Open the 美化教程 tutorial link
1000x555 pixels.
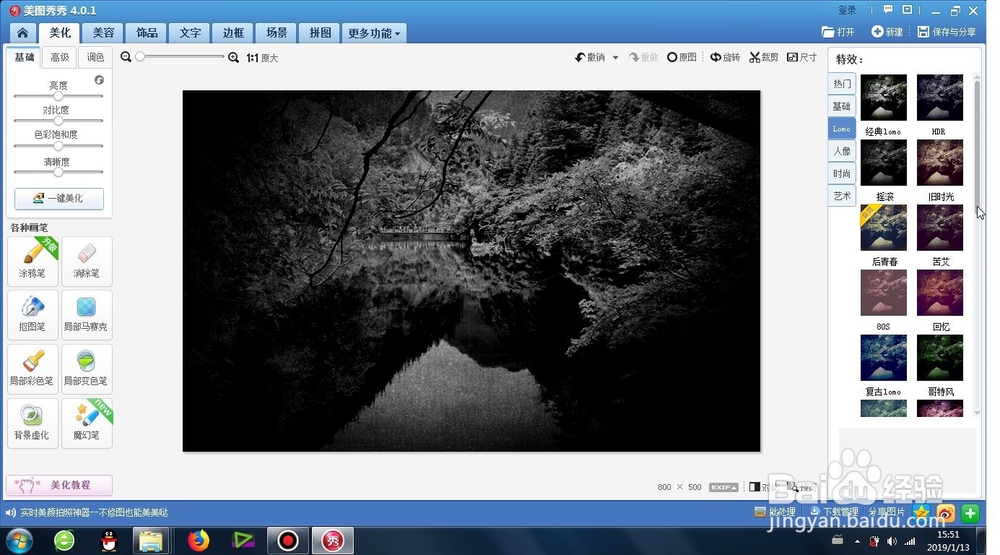pyautogui.click(x=59, y=485)
